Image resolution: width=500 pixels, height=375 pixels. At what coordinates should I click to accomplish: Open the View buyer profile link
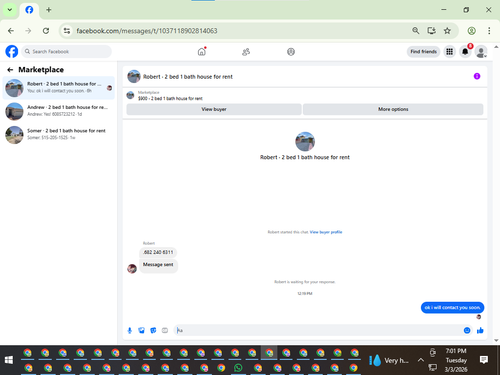click(326, 232)
